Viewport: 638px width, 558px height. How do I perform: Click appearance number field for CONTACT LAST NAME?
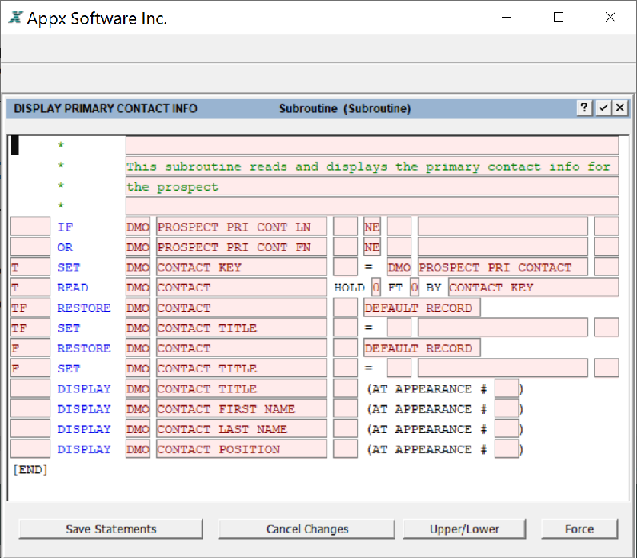click(x=507, y=429)
